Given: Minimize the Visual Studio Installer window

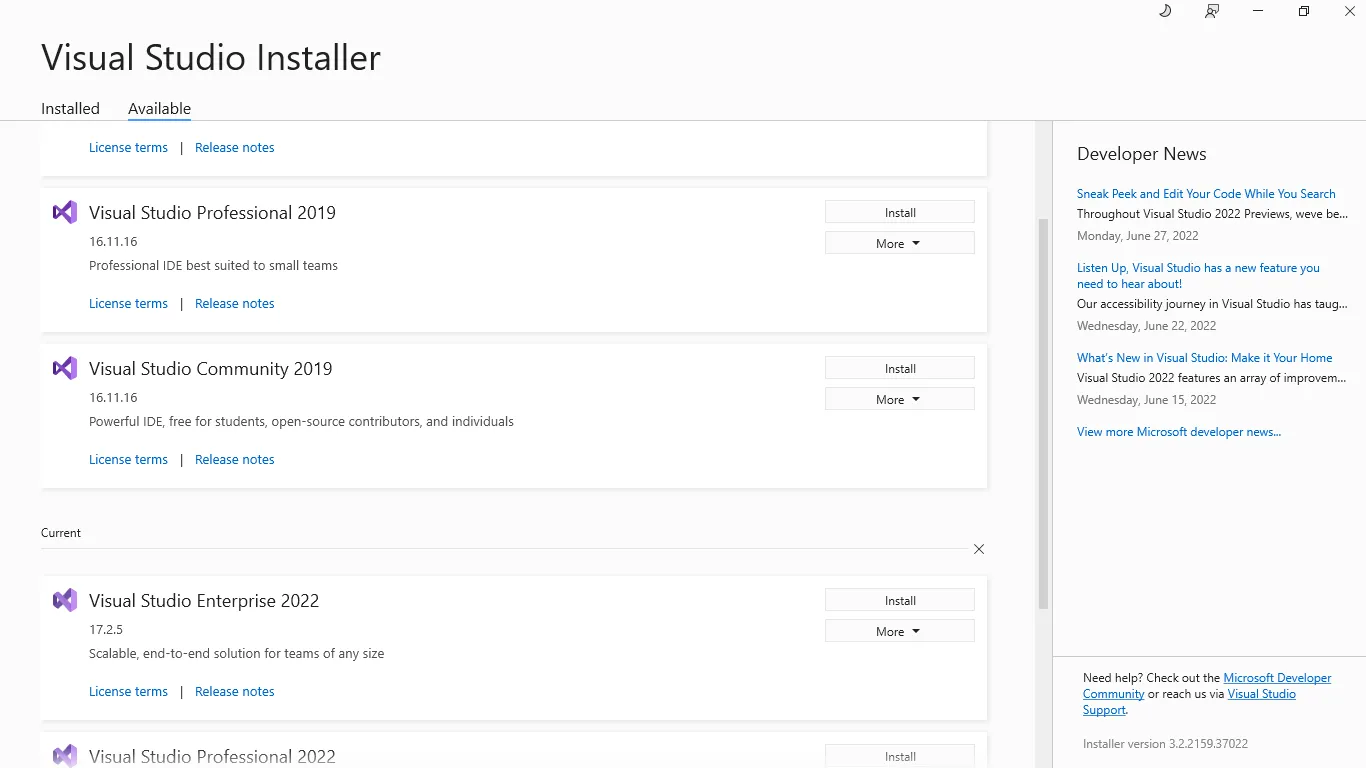Looking at the screenshot, I should tap(1258, 11).
